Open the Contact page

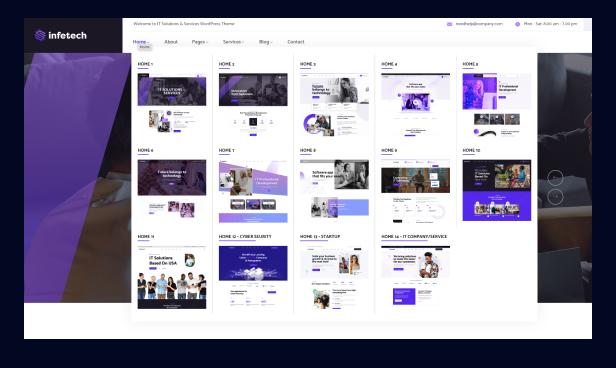point(296,42)
